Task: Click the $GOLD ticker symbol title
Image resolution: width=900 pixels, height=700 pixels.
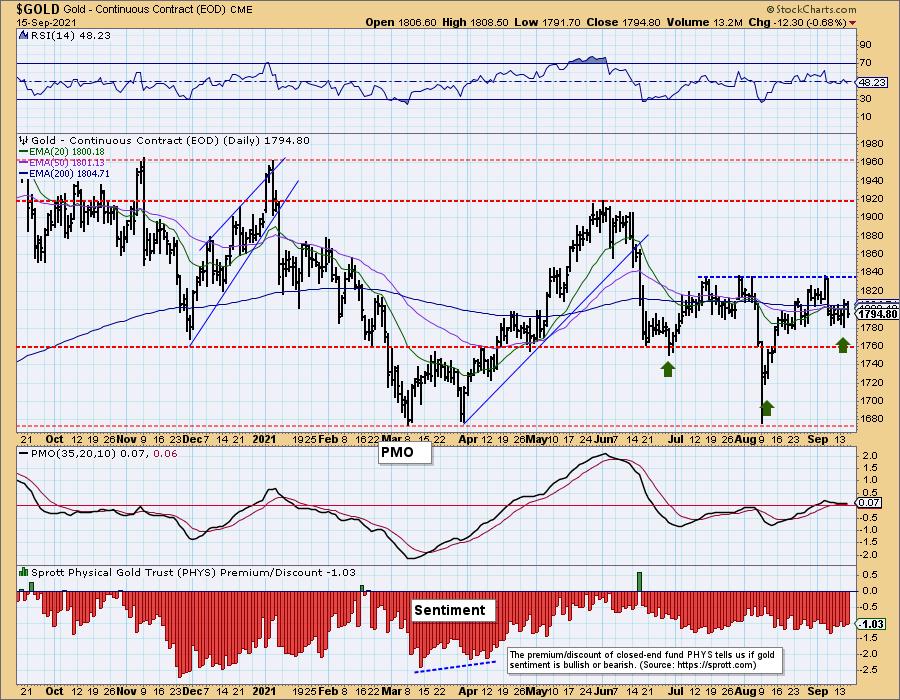Action: point(38,9)
